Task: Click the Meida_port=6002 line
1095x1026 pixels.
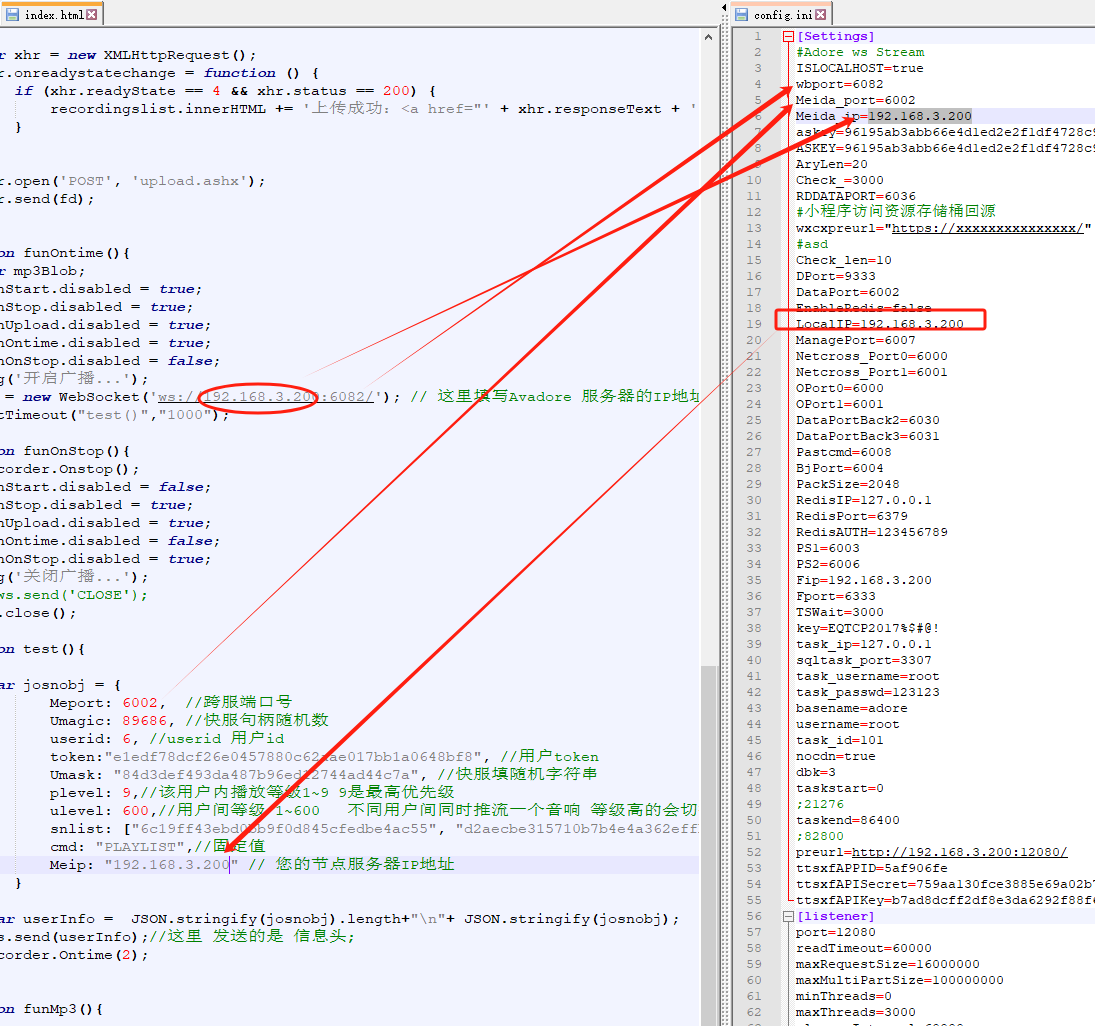Action: click(x=855, y=100)
